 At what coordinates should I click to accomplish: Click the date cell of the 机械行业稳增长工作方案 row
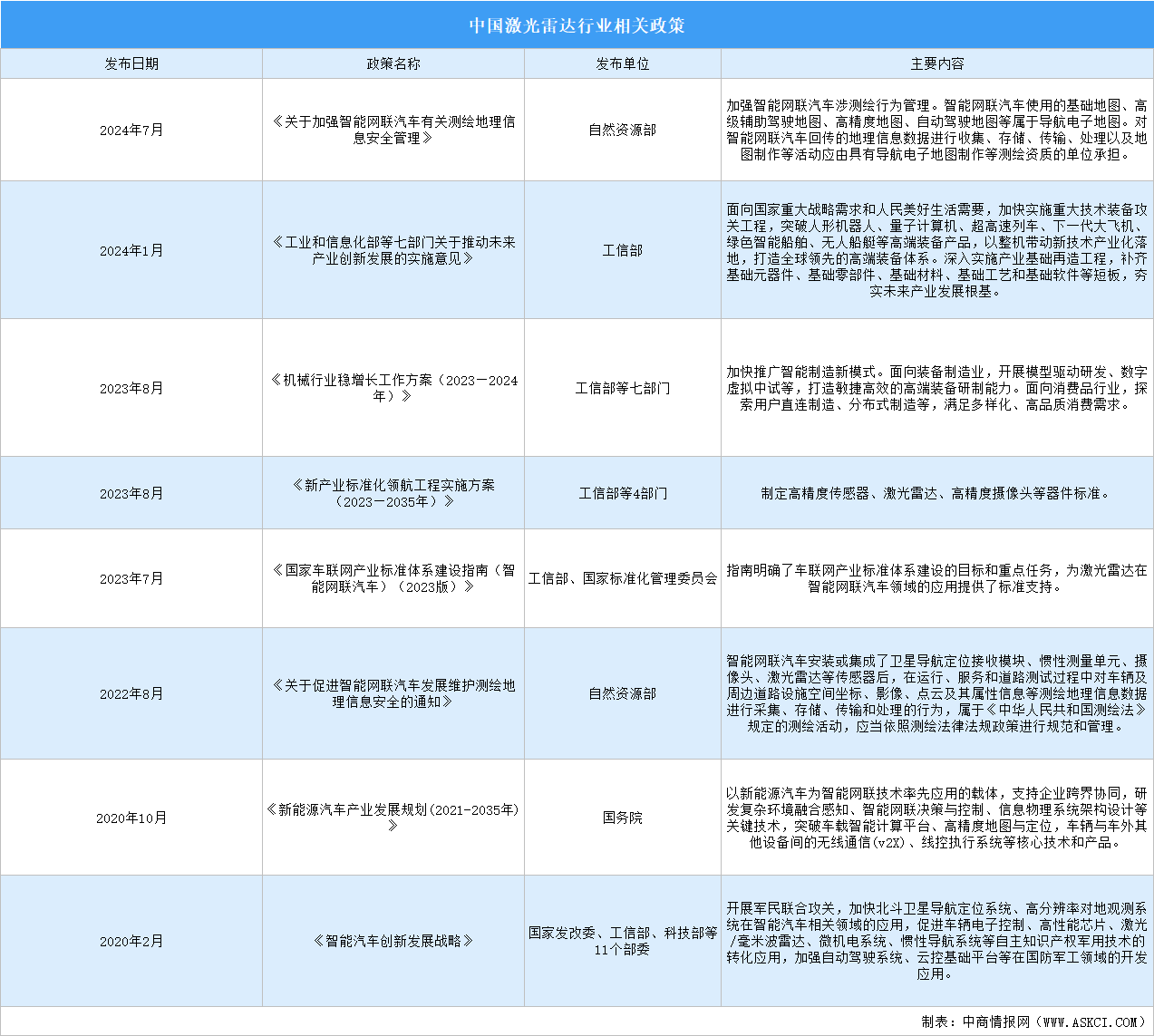(x=131, y=388)
